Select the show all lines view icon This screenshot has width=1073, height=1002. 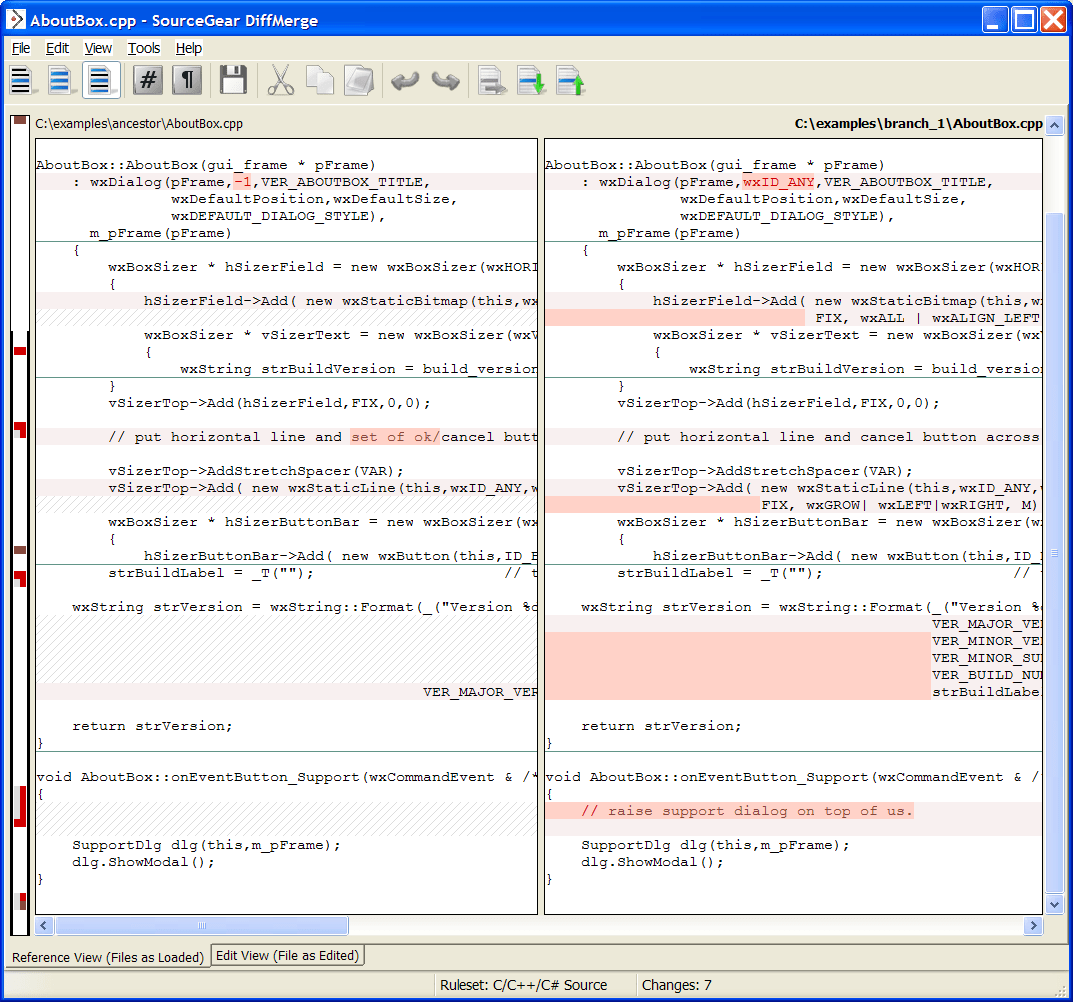click(21, 81)
